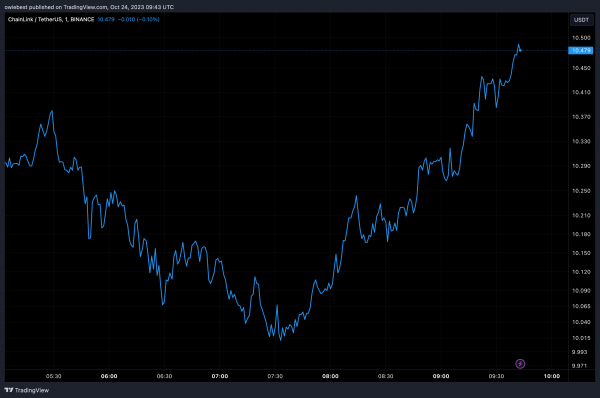Click the 10.410 price axis label
600x398 pixels.
point(581,92)
